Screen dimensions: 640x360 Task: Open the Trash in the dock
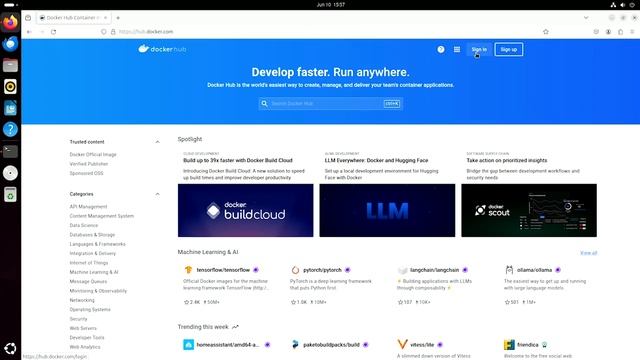pos(10,195)
